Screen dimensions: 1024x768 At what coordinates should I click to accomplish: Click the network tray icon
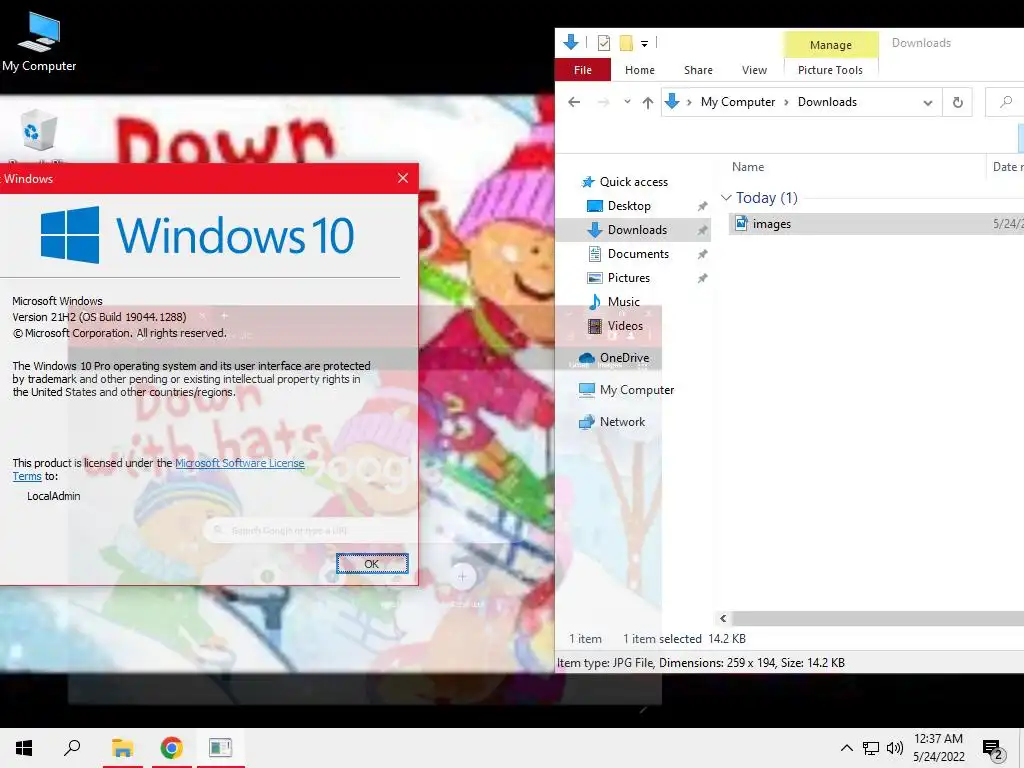pyautogui.click(x=871, y=748)
